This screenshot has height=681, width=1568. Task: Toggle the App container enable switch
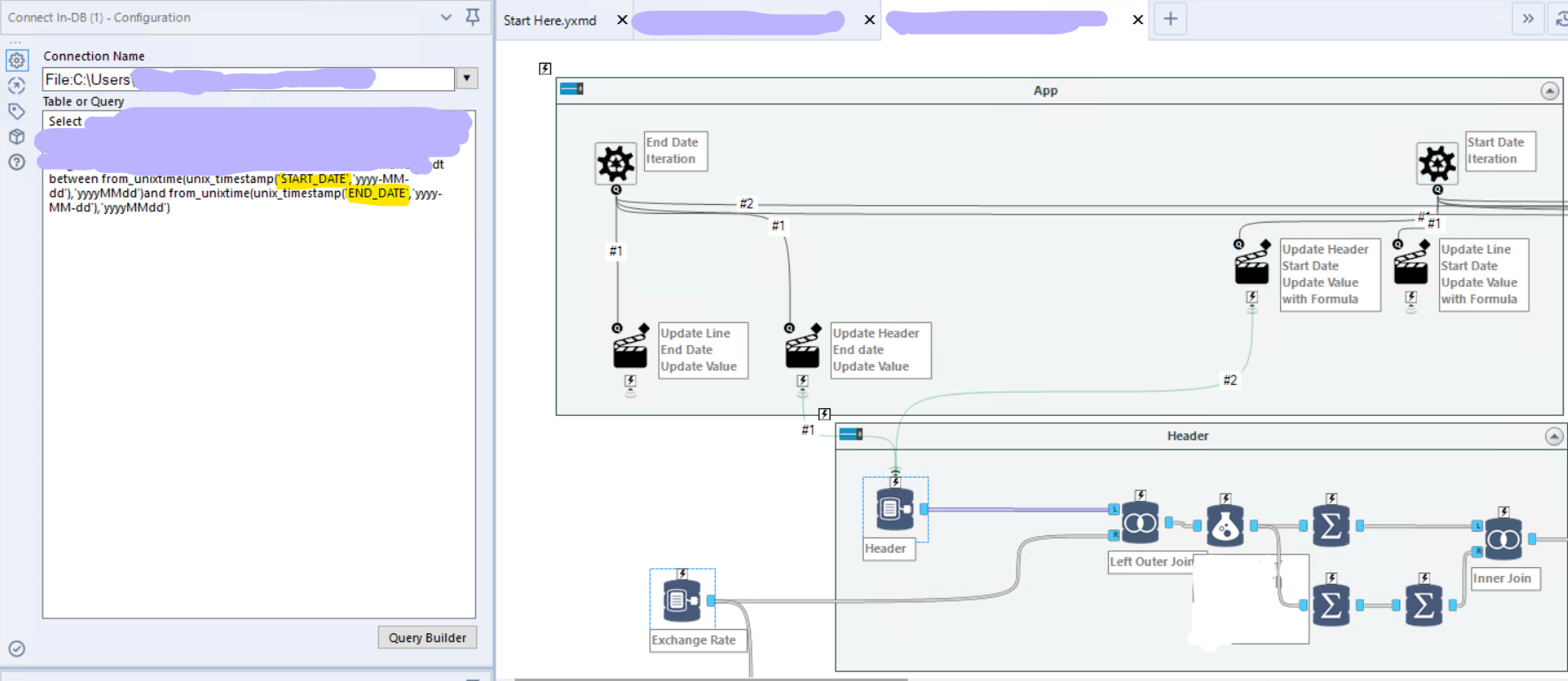click(572, 88)
